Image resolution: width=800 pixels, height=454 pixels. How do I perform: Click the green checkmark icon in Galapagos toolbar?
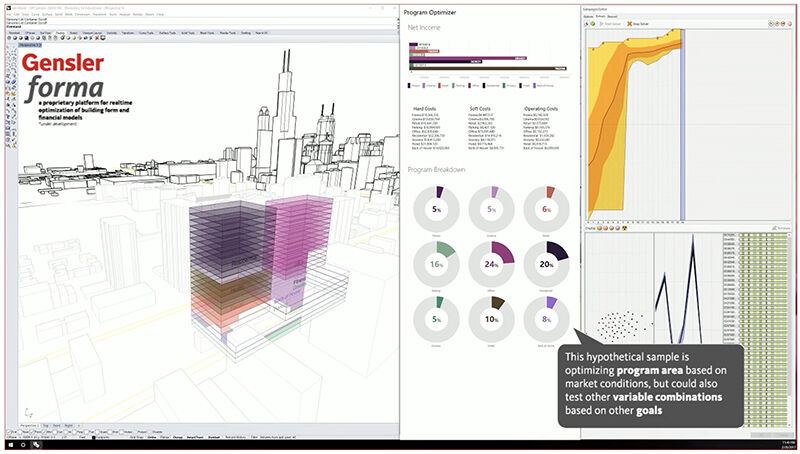pos(593,23)
